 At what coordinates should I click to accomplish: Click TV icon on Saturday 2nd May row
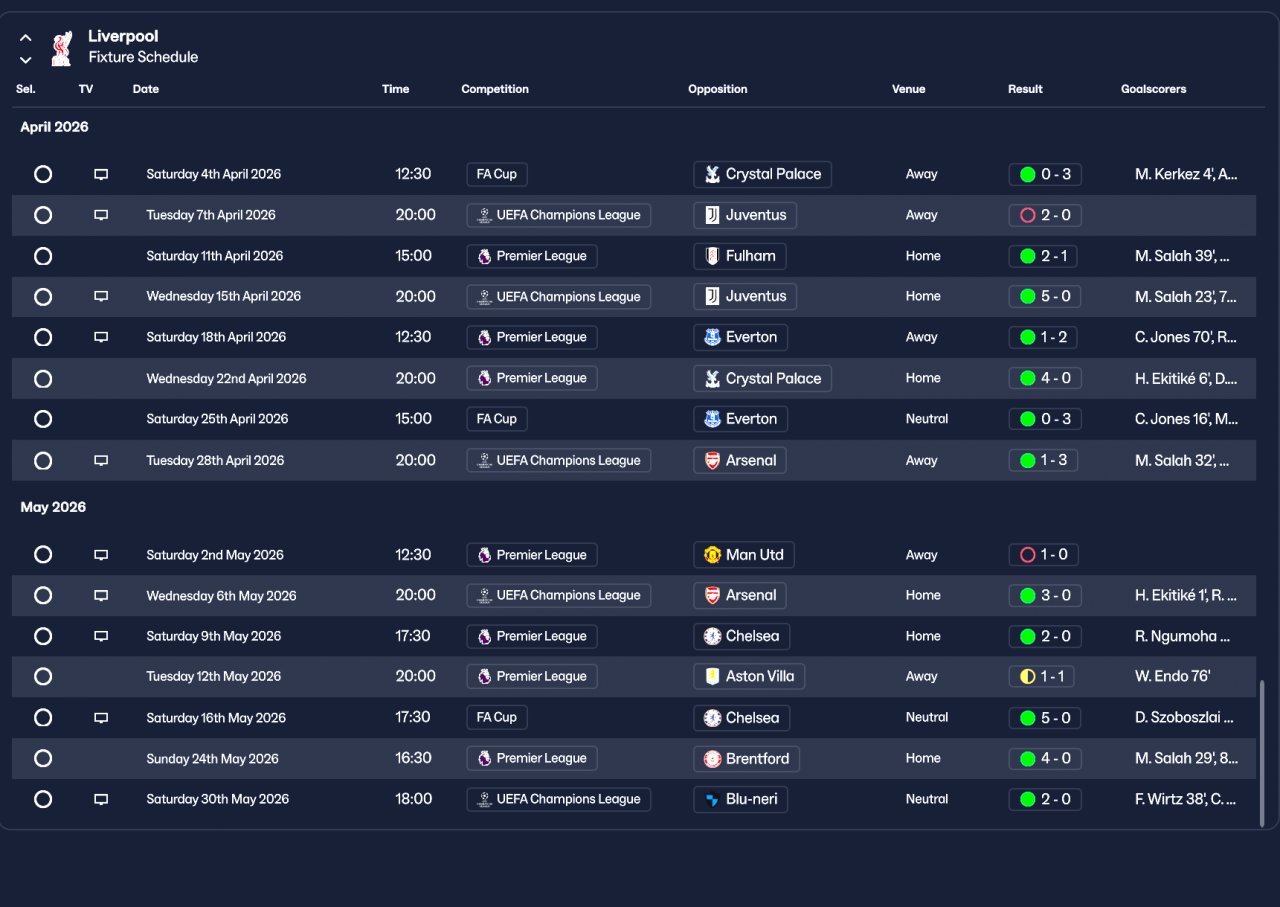(x=101, y=555)
